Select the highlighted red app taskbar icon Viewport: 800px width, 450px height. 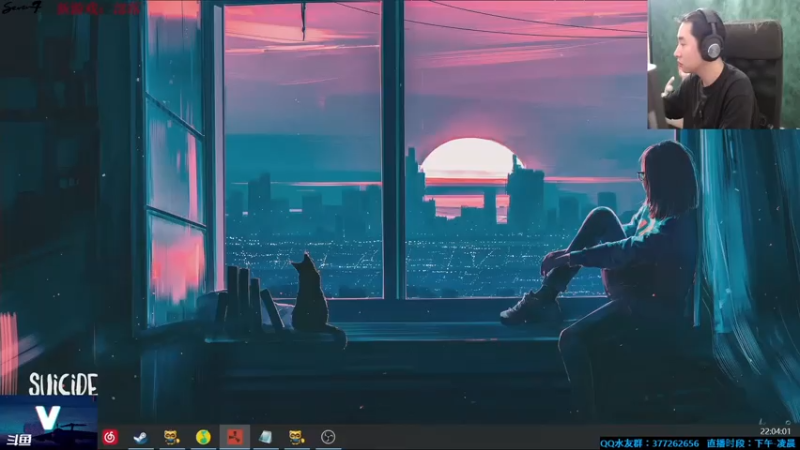coord(235,437)
